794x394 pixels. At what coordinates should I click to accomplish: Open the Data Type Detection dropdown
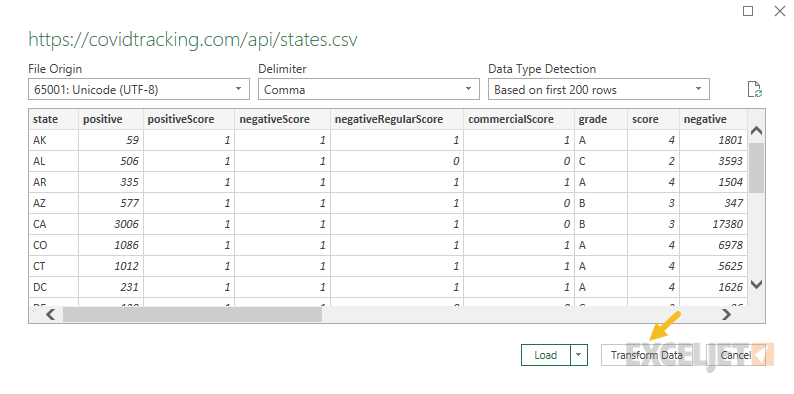click(x=599, y=90)
